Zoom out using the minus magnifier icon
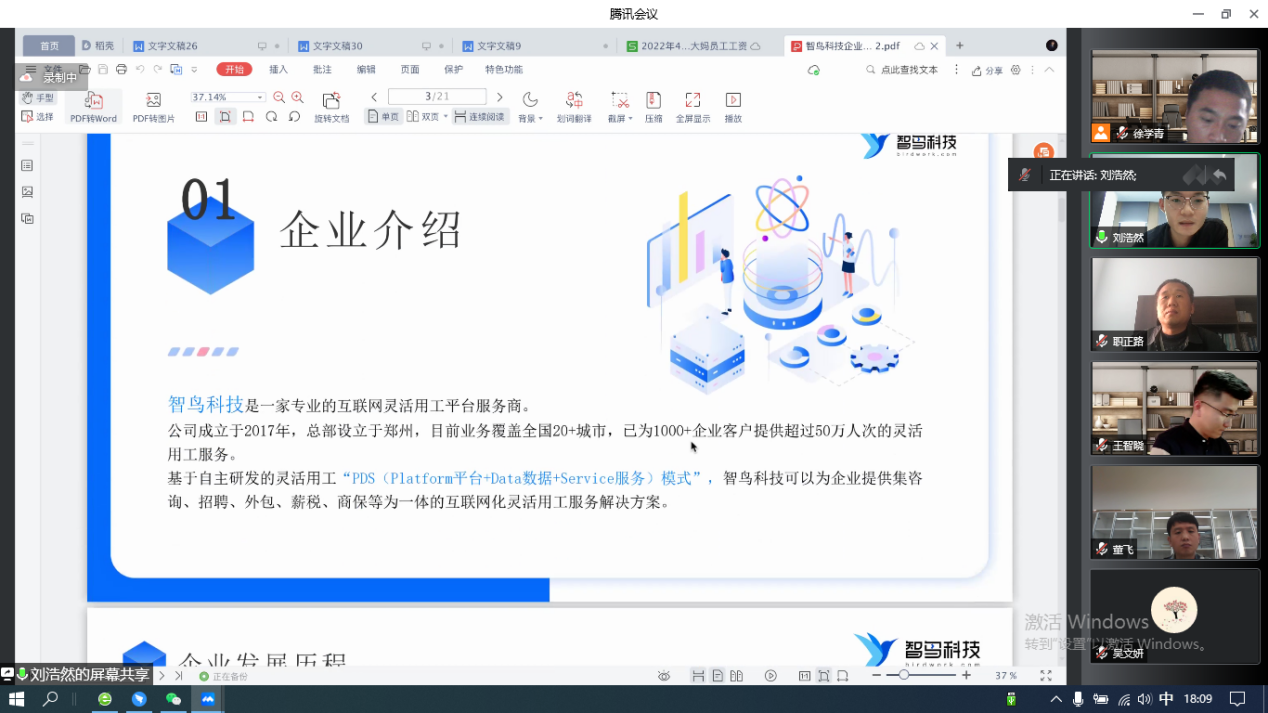 [x=279, y=97]
